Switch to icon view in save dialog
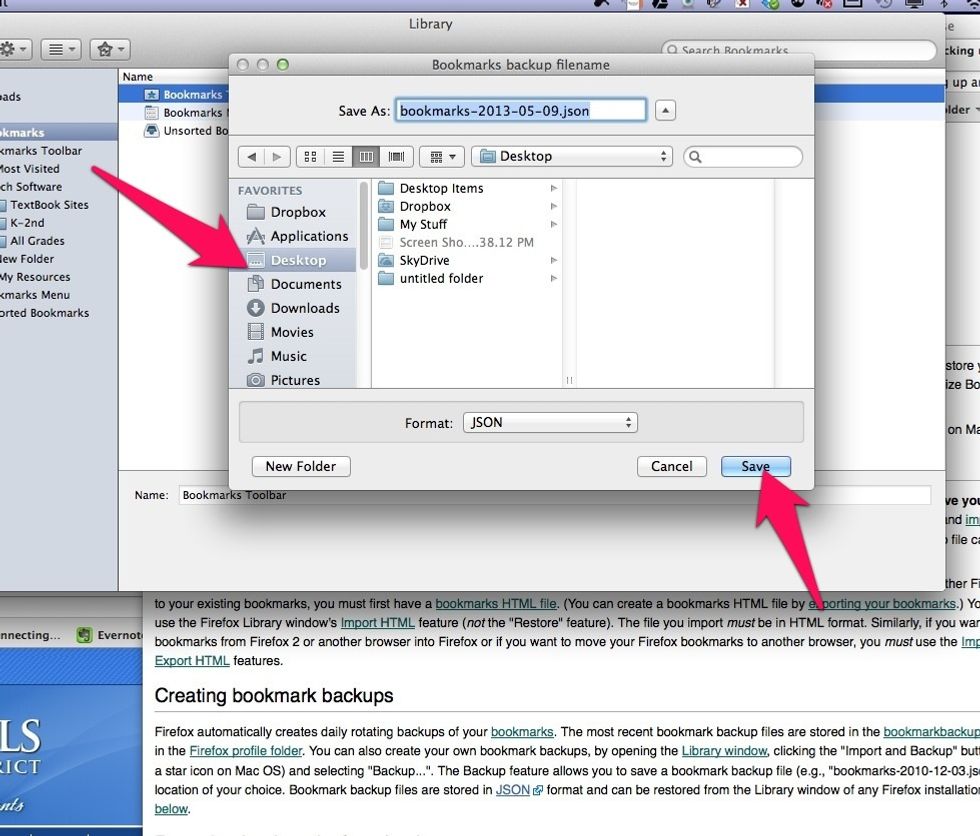Screen dimensions: 980x836 (x=310, y=157)
